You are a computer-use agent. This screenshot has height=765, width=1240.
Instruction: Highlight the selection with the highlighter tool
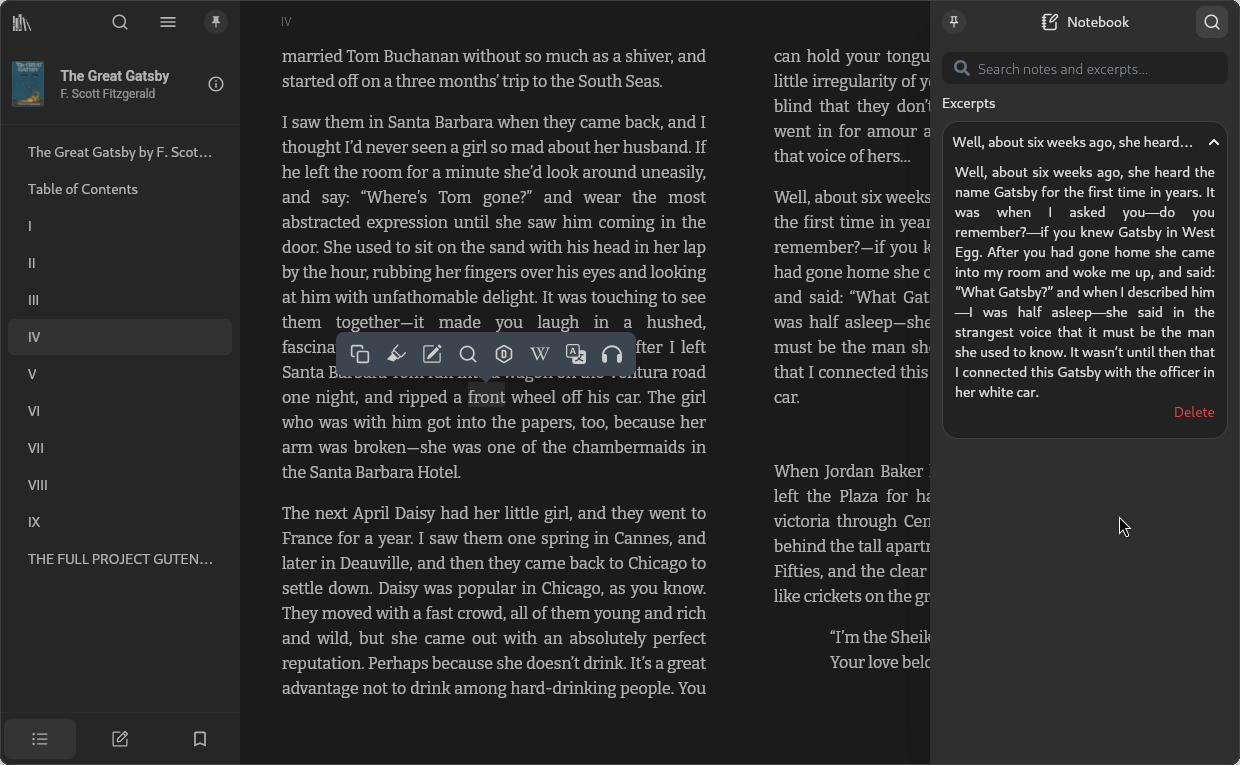pos(396,353)
